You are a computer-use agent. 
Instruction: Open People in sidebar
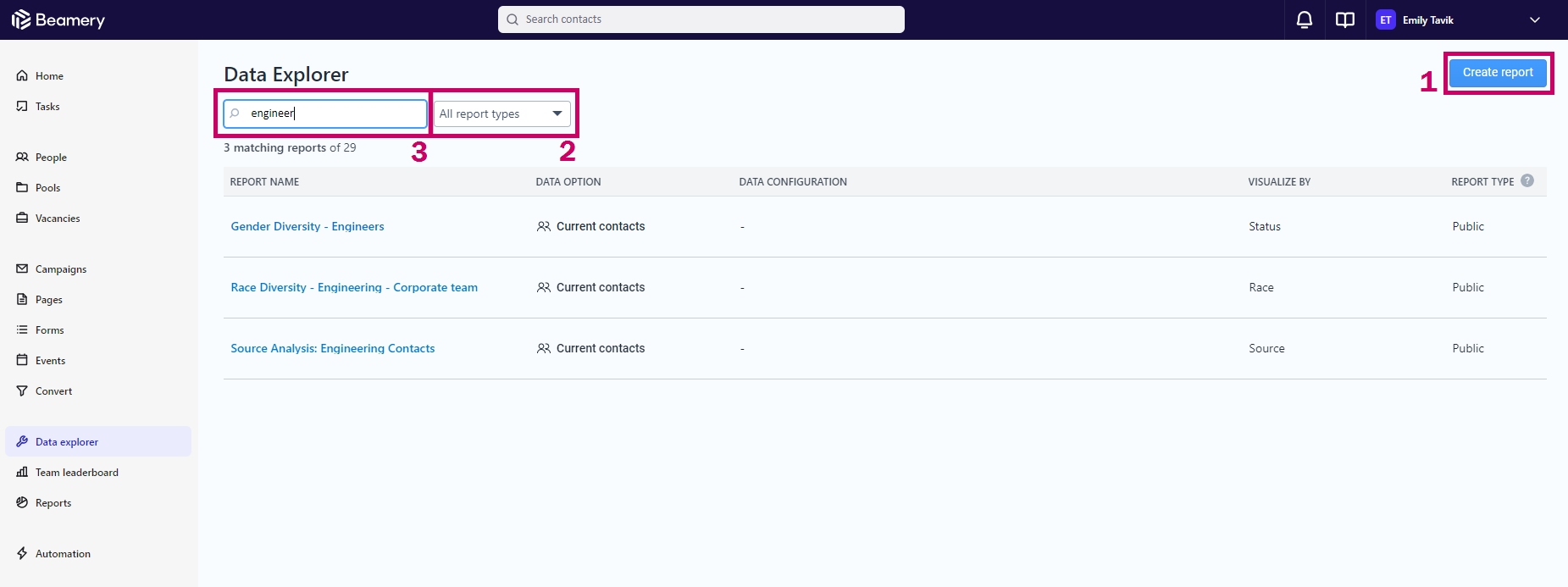tap(98, 157)
